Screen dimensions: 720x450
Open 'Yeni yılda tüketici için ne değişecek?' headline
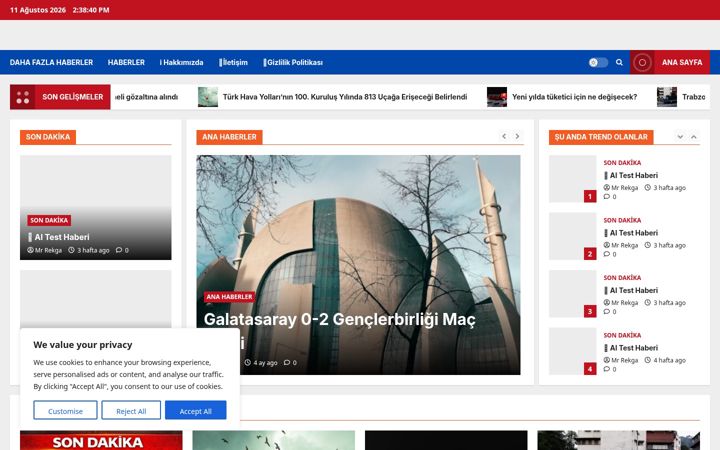(574, 97)
